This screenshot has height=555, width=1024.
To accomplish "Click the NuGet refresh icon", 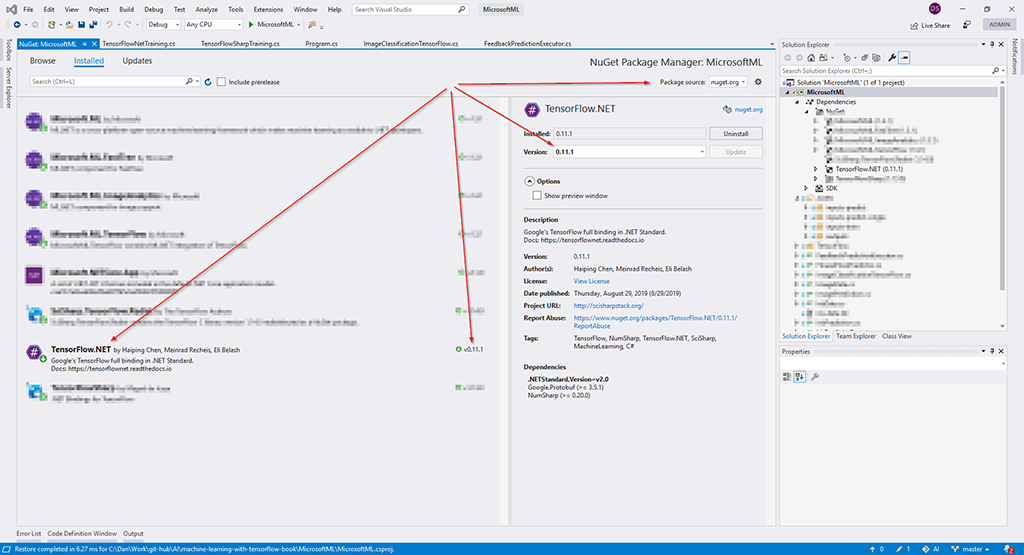I will [x=208, y=81].
